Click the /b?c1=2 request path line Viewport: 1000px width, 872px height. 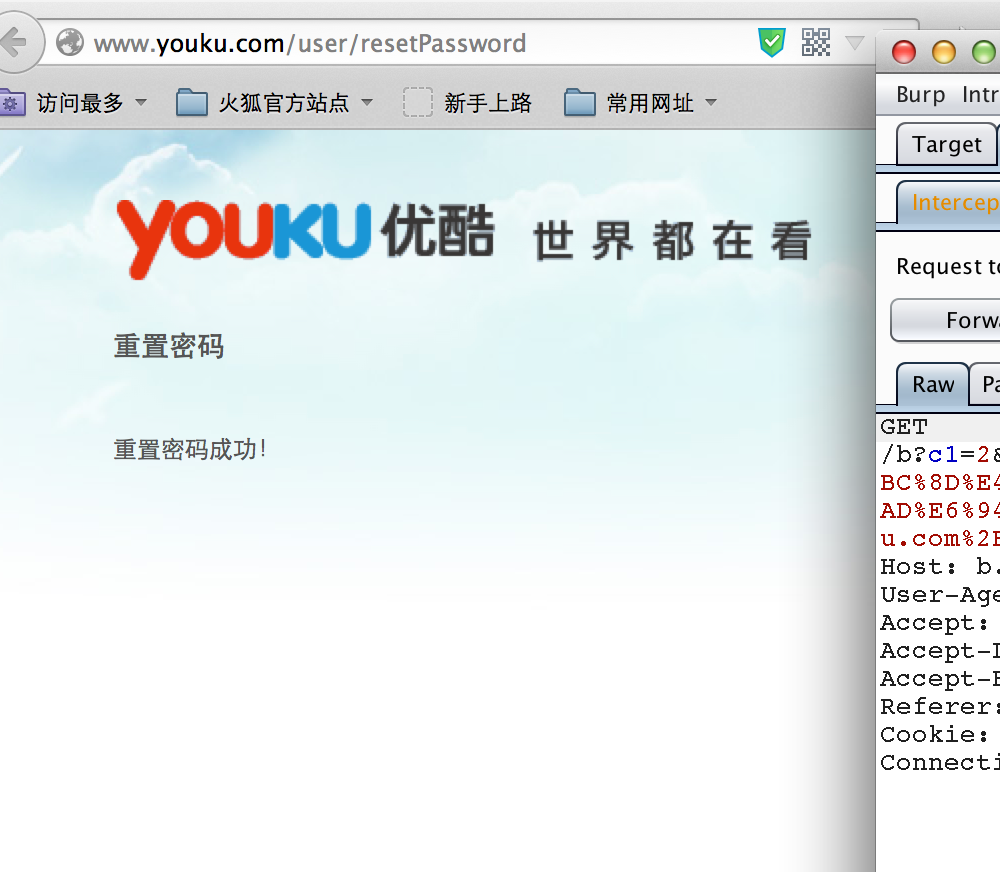point(939,454)
